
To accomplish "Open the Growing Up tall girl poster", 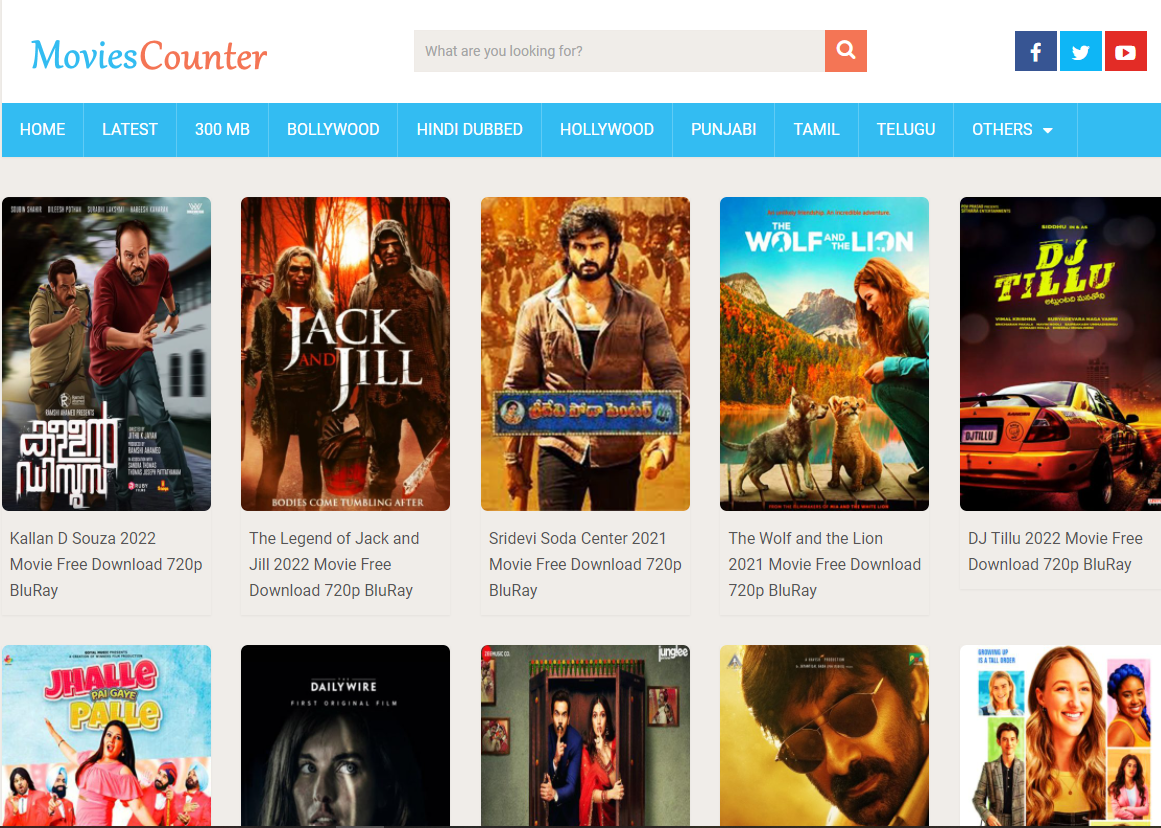I will tap(1060, 735).
